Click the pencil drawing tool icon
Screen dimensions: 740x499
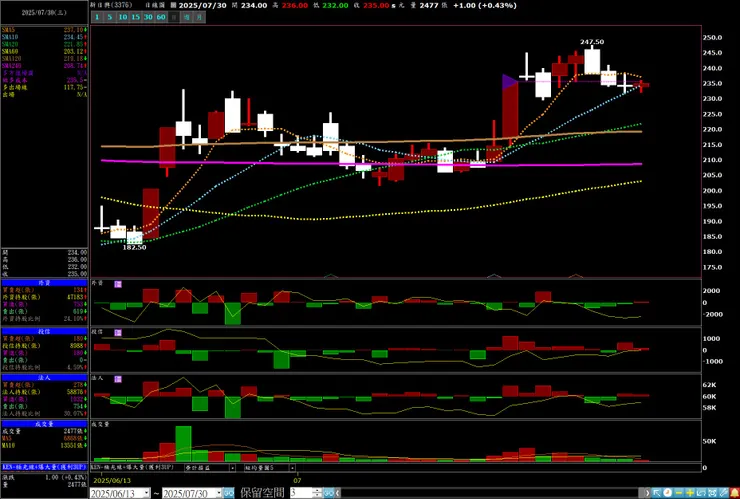tap(723, 493)
